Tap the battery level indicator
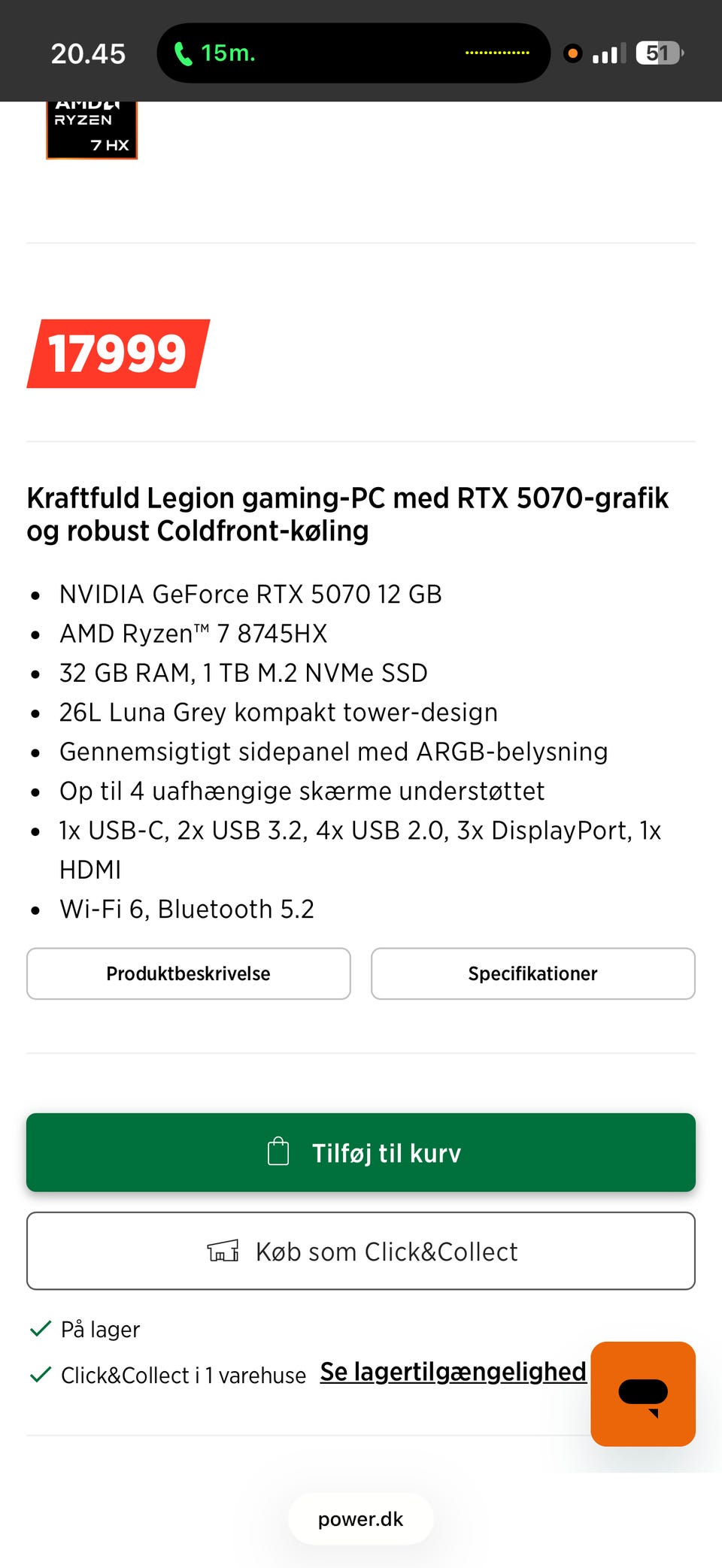The image size is (722, 1568). (x=659, y=53)
